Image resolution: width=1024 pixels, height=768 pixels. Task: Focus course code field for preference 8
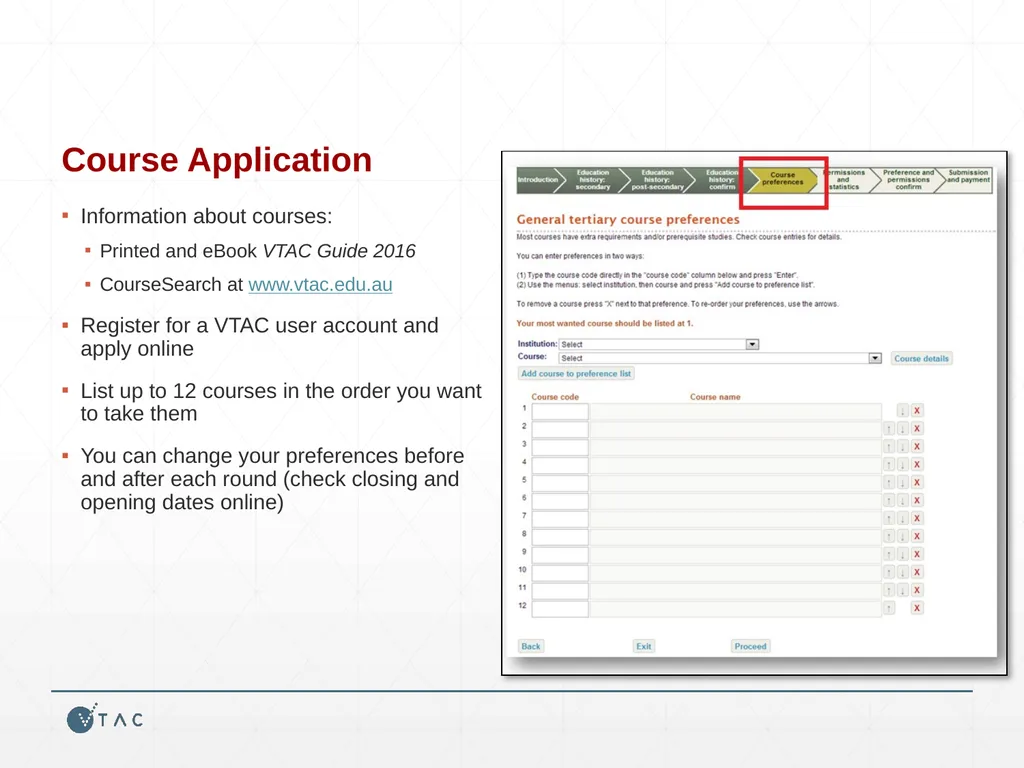(560, 537)
